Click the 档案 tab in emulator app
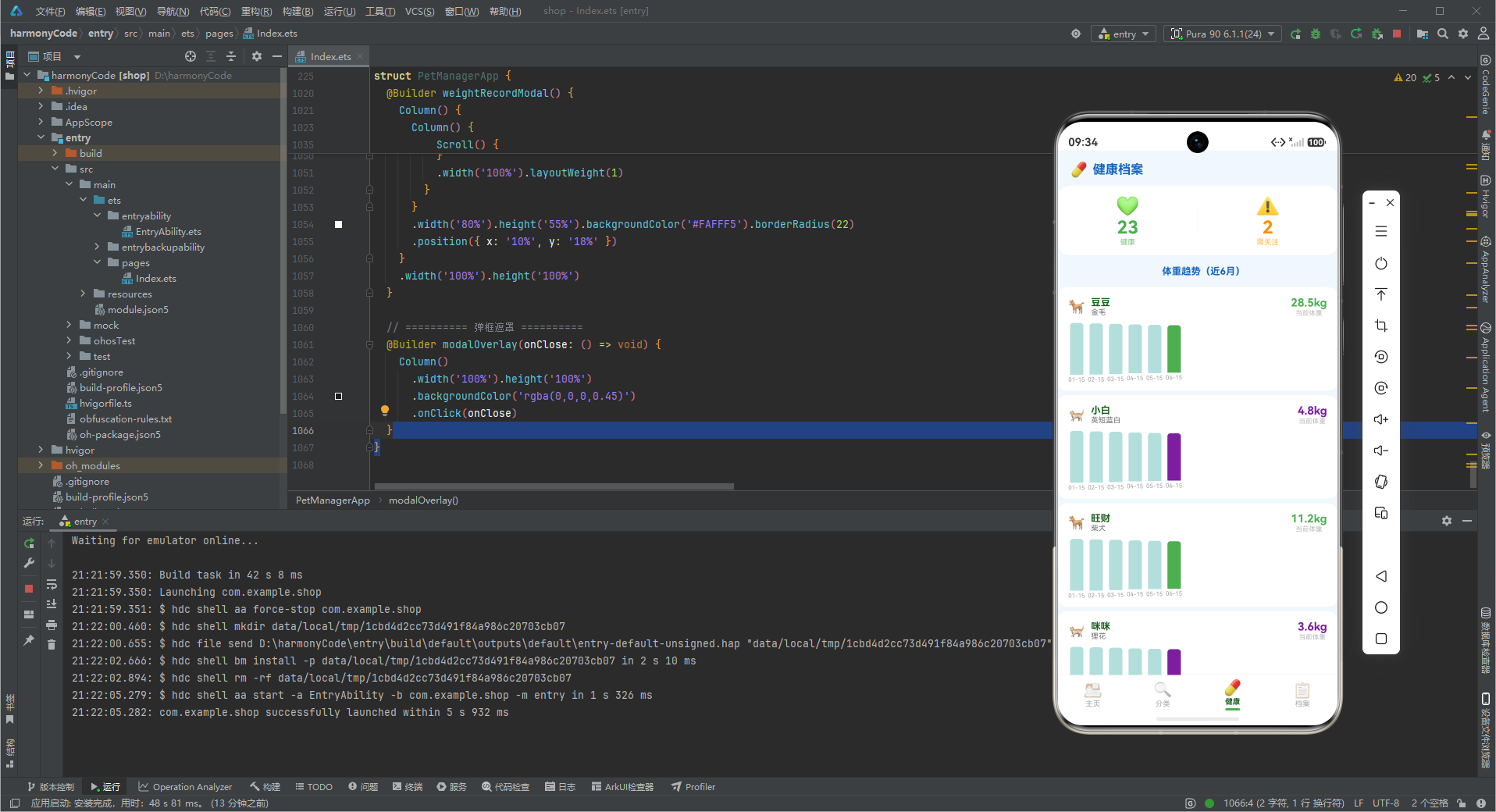 (x=1302, y=694)
